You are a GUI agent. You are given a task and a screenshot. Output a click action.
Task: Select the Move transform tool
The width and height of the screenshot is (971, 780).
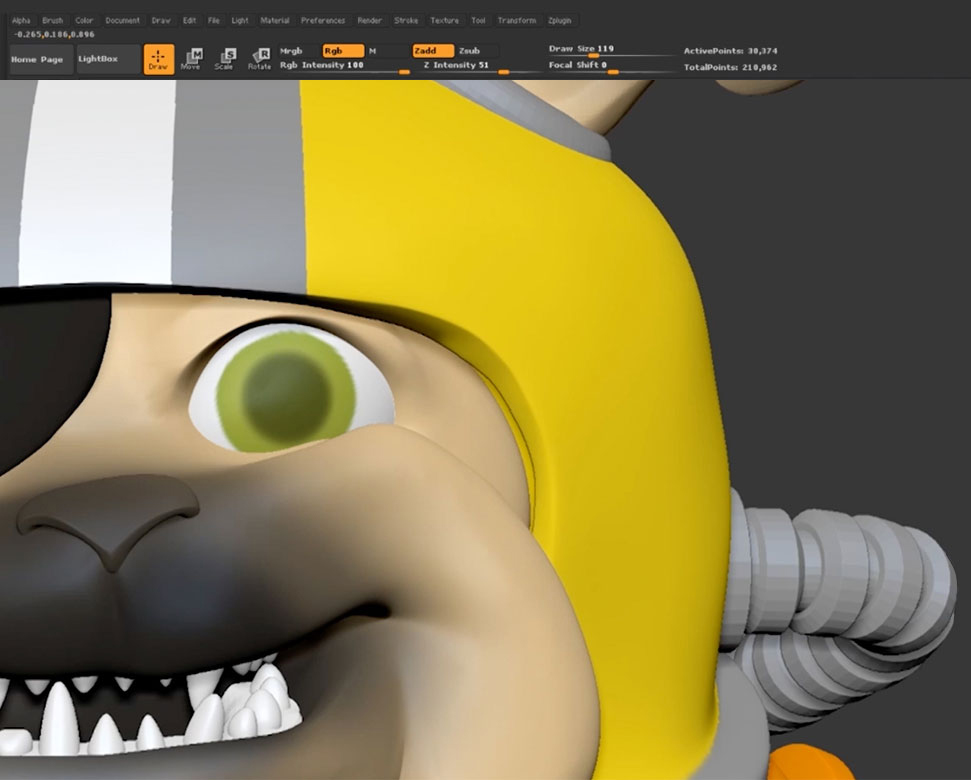click(191, 59)
